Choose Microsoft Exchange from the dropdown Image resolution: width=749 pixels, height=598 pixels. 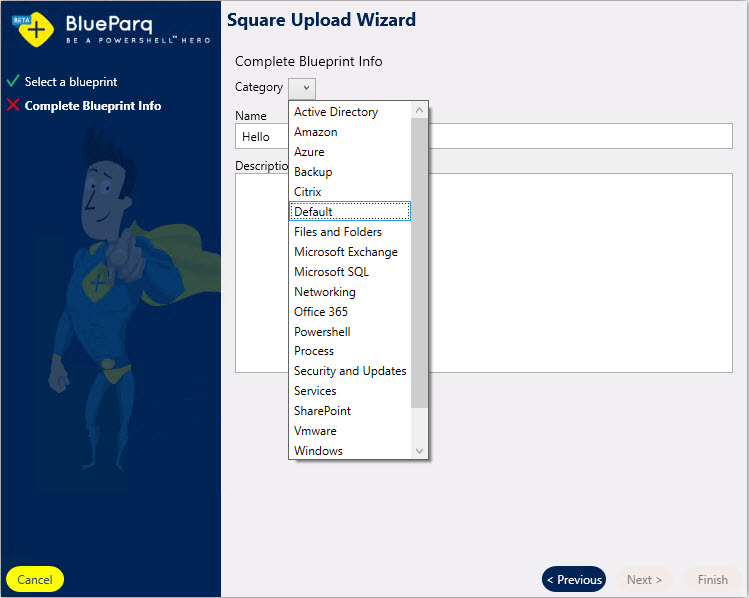(346, 252)
